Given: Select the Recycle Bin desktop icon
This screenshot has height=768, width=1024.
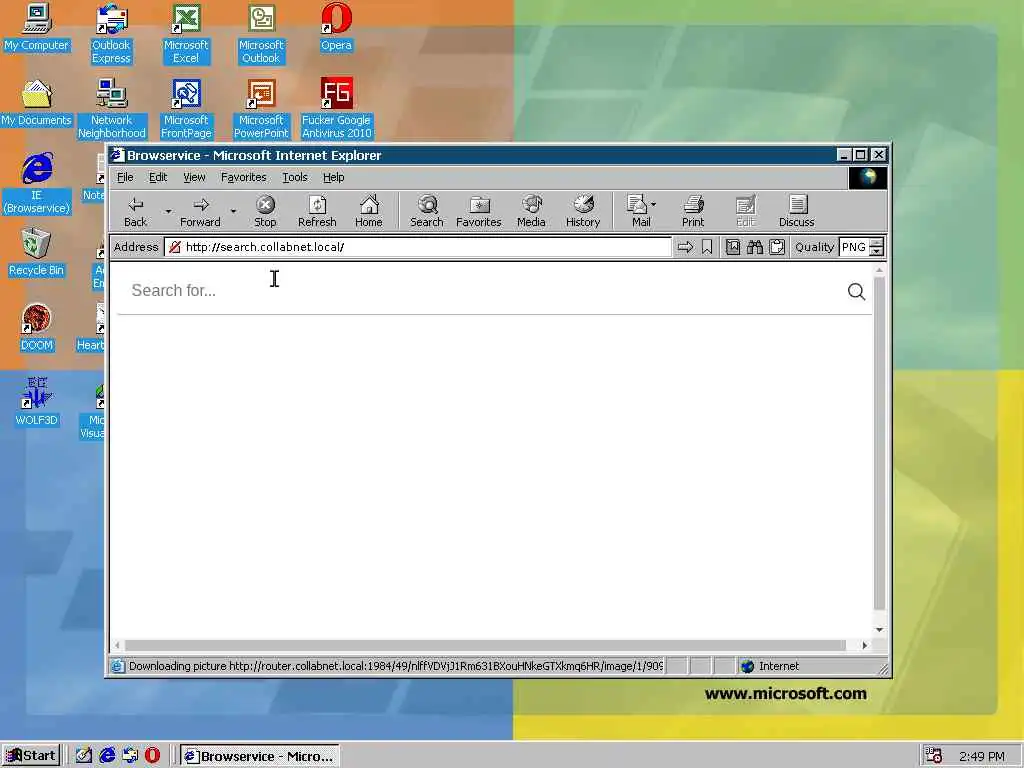Looking at the screenshot, I should 36,253.
